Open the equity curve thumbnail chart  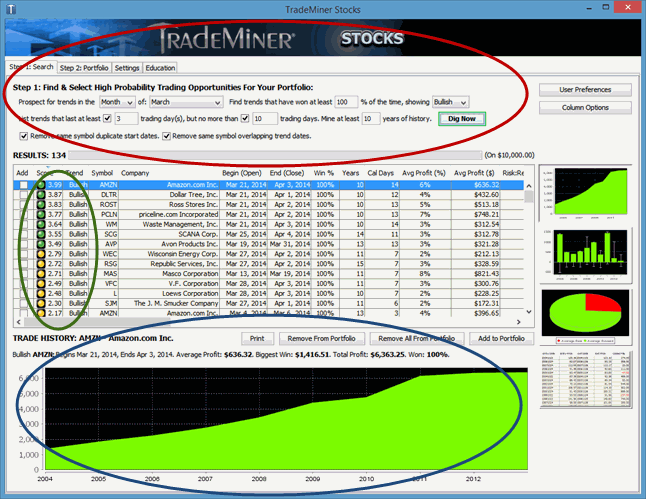585,192
